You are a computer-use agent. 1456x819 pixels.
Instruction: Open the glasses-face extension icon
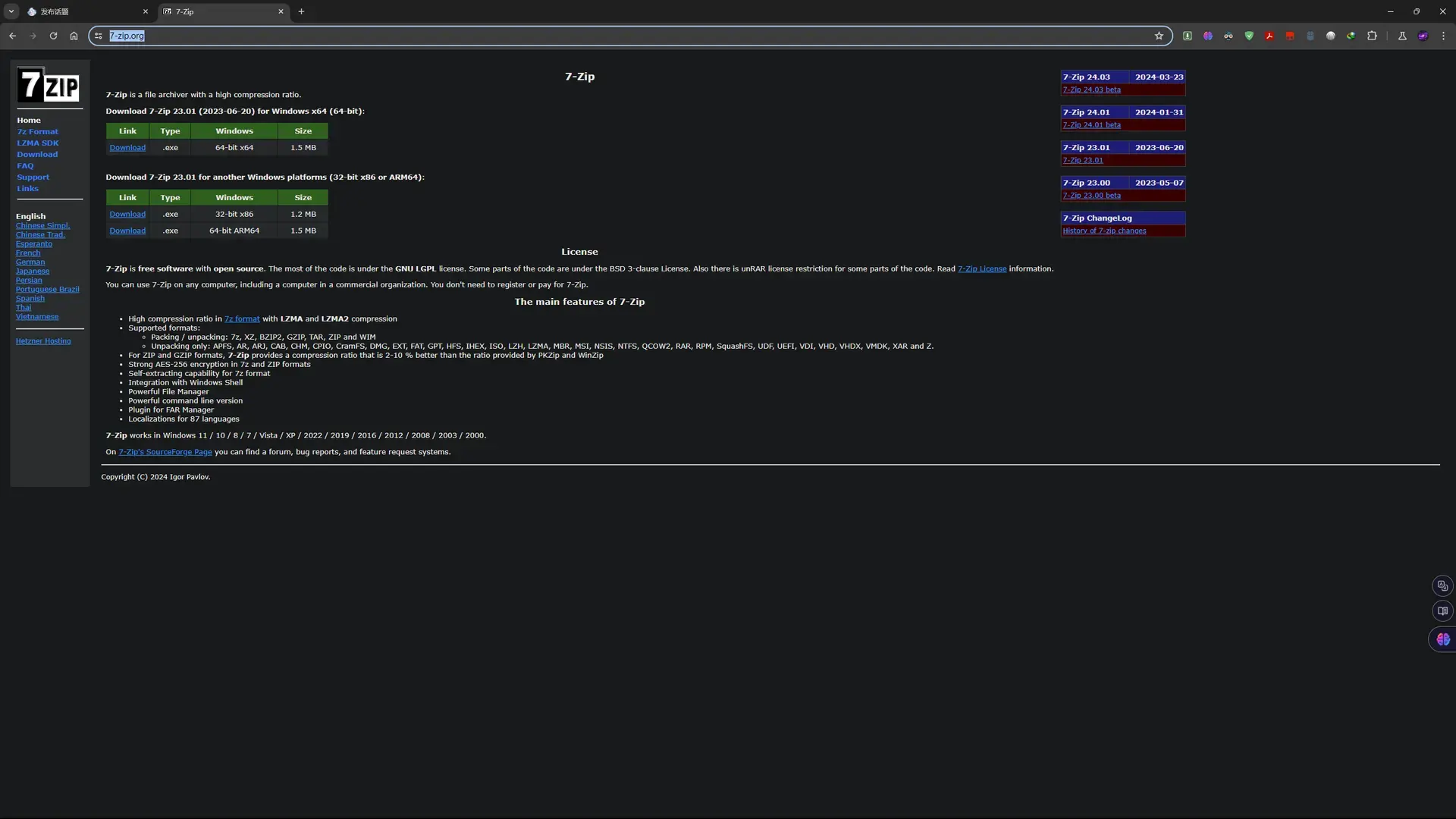point(1228,36)
